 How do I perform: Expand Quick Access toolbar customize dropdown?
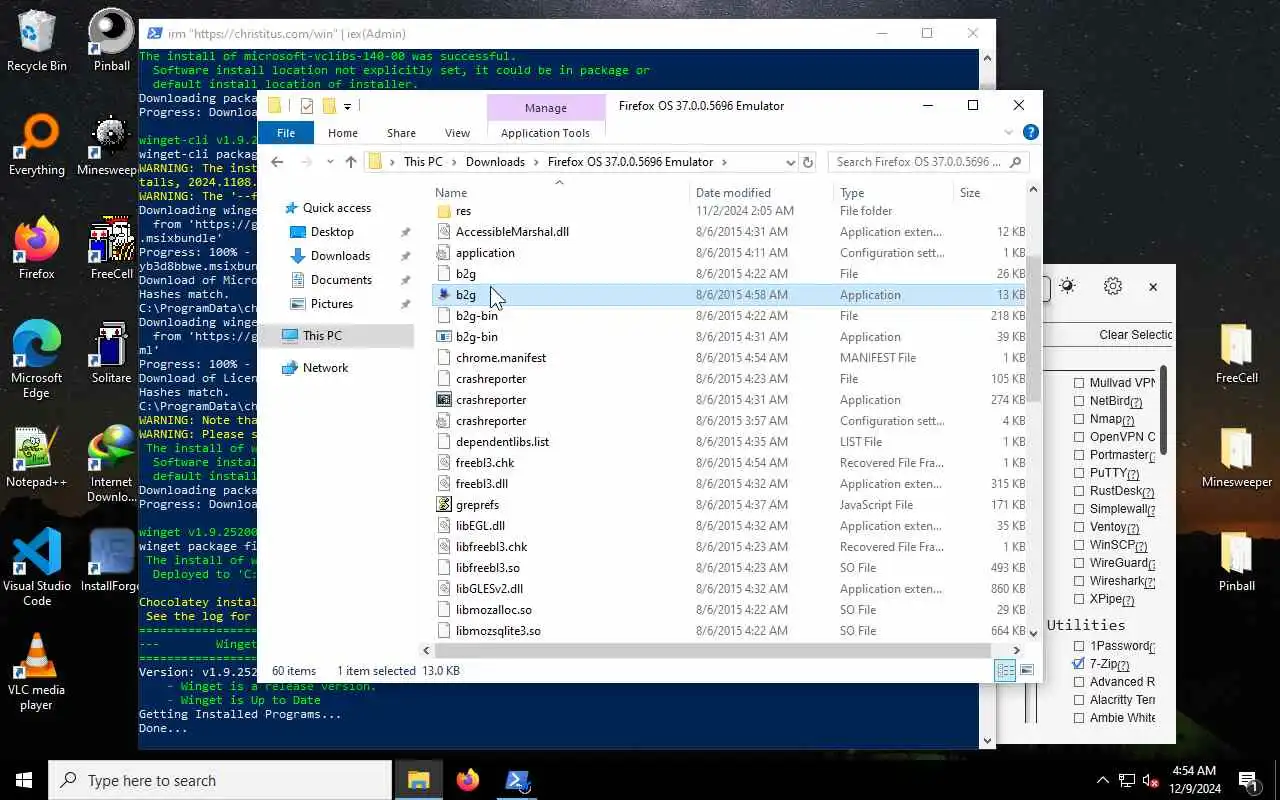pos(348,106)
